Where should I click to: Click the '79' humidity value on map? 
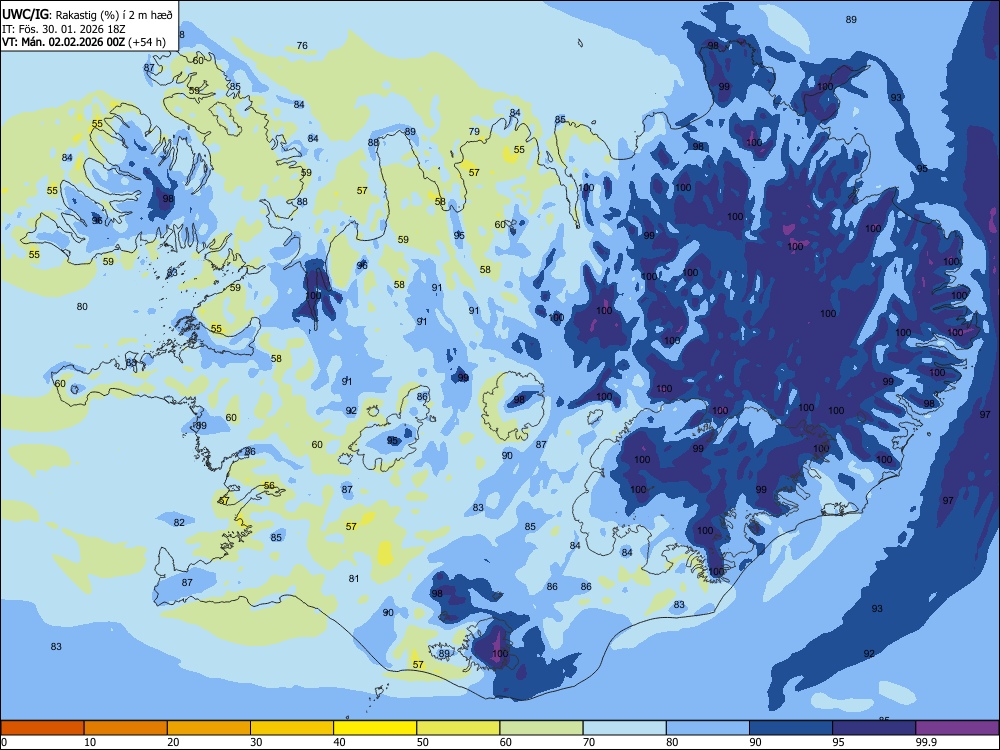(474, 131)
